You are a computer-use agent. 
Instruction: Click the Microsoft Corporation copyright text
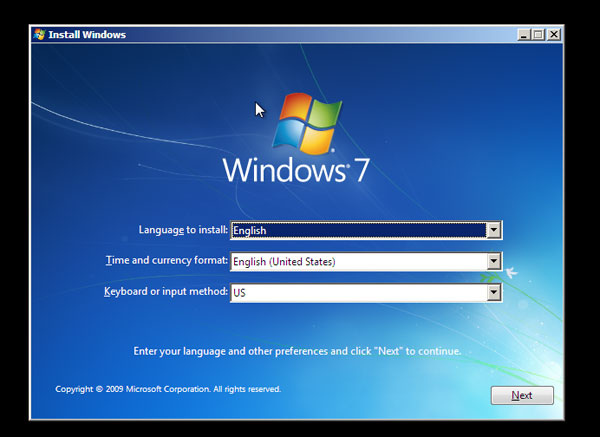(168, 389)
